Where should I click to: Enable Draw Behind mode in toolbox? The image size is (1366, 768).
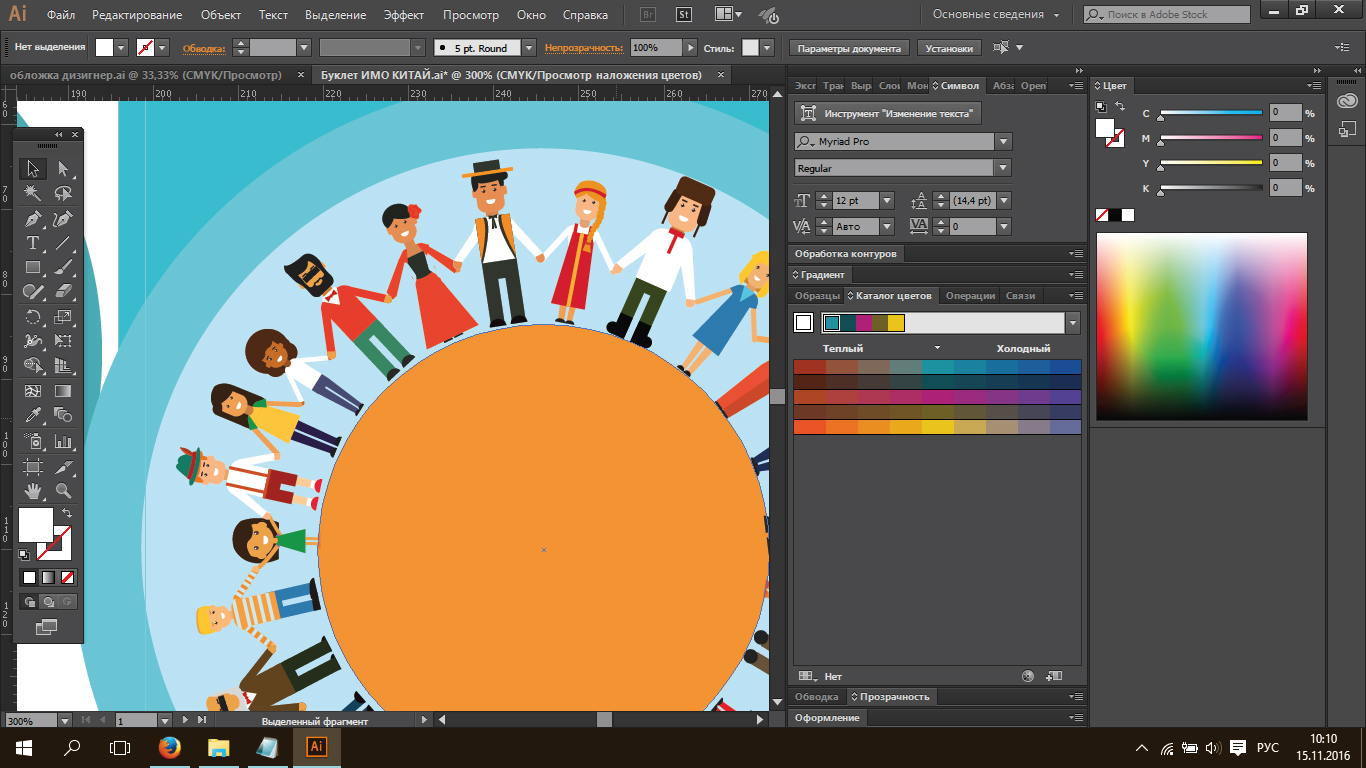[48, 602]
